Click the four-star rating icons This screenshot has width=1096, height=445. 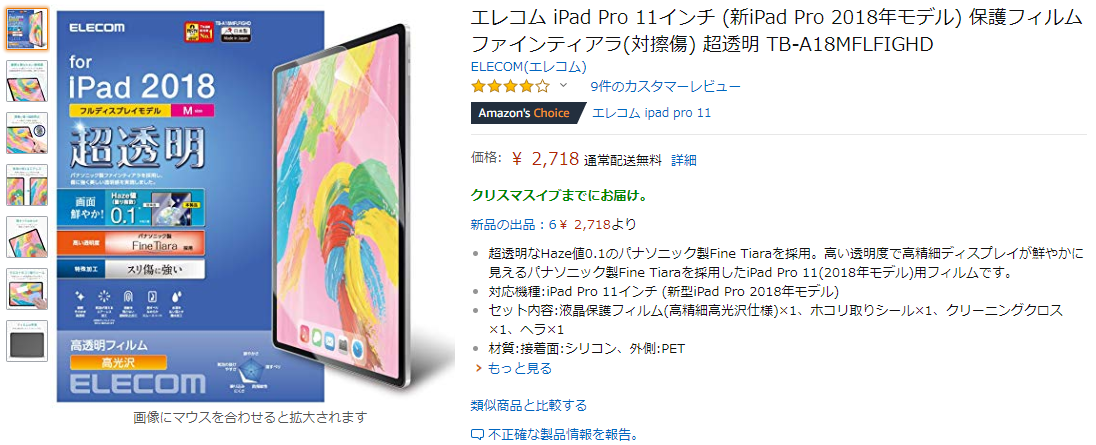coord(510,87)
